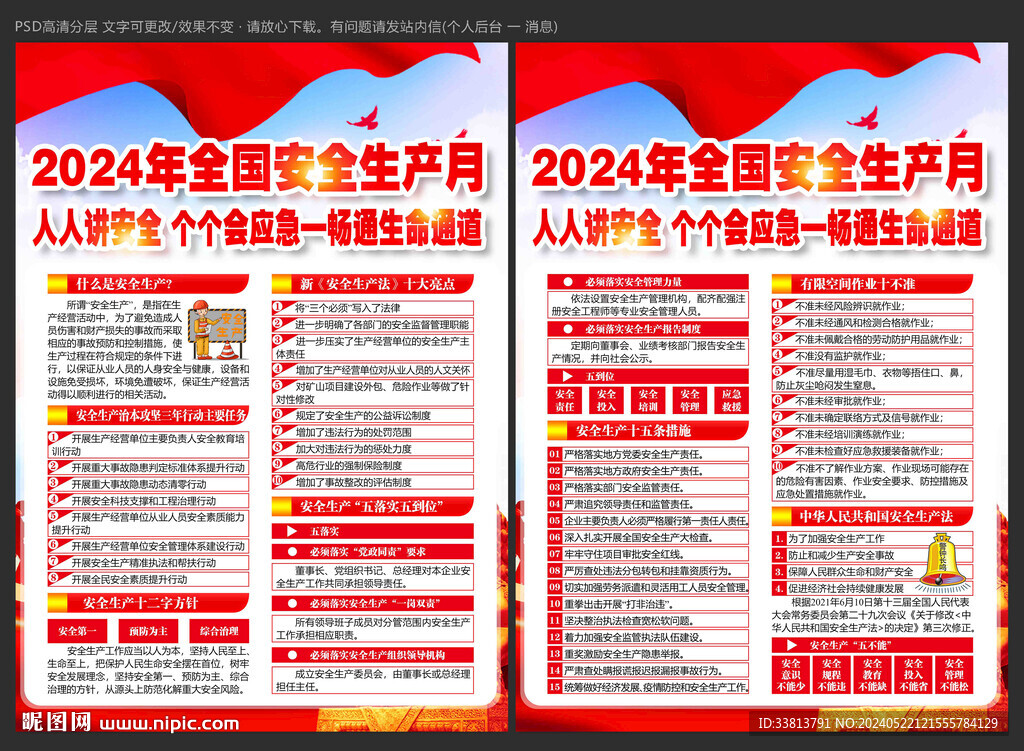The image size is (1024, 751).
Task: Select measure 03 严格落实部门安全监管责任
Action: click(x=648, y=487)
